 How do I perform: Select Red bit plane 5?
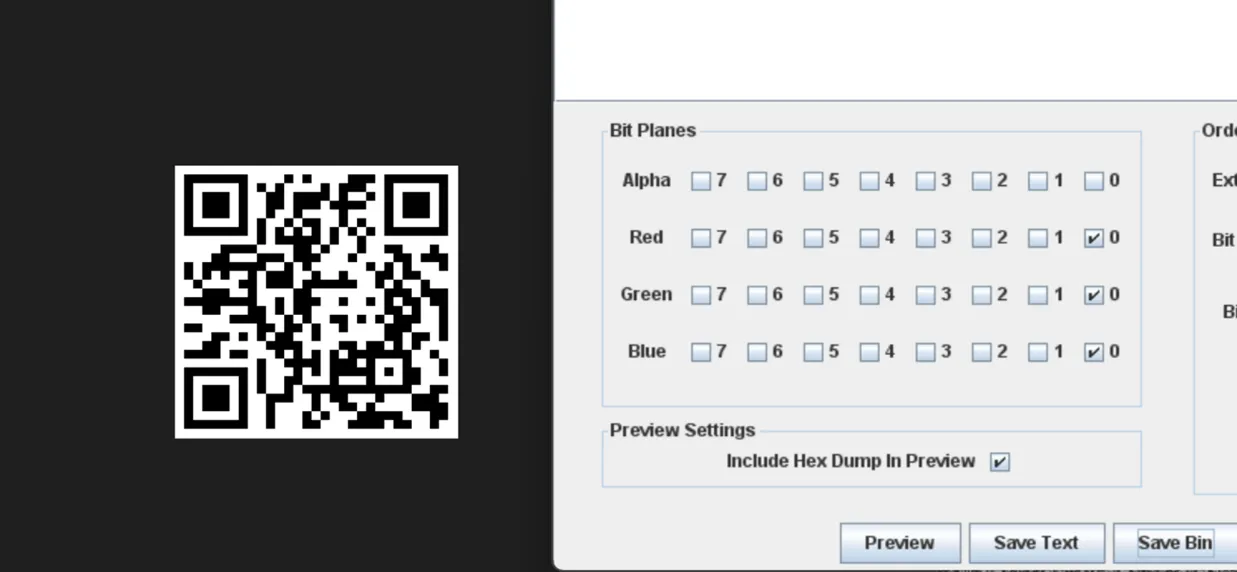[813, 238]
